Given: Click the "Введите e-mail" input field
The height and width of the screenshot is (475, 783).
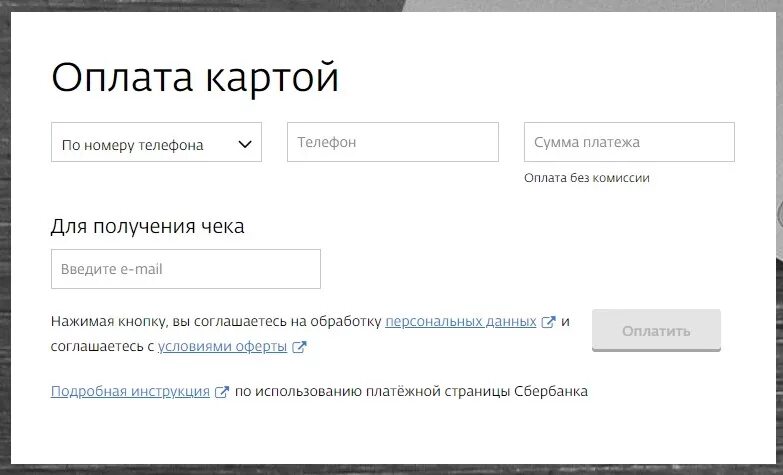Looking at the screenshot, I should coord(186,269).
